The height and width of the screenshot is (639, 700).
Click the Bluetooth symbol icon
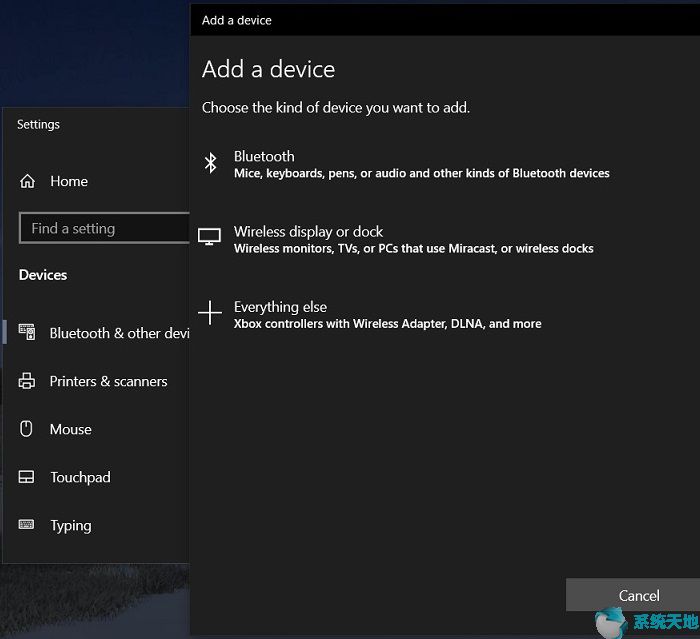tap(210, 163)
